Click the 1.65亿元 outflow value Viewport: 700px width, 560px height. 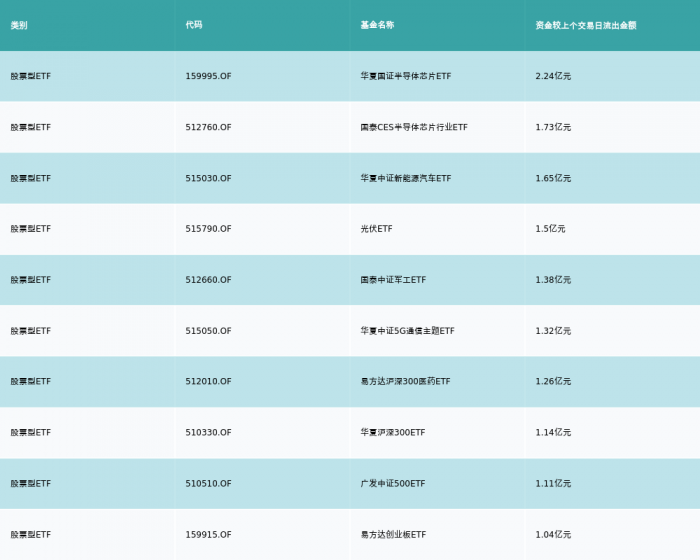[553, 178]
